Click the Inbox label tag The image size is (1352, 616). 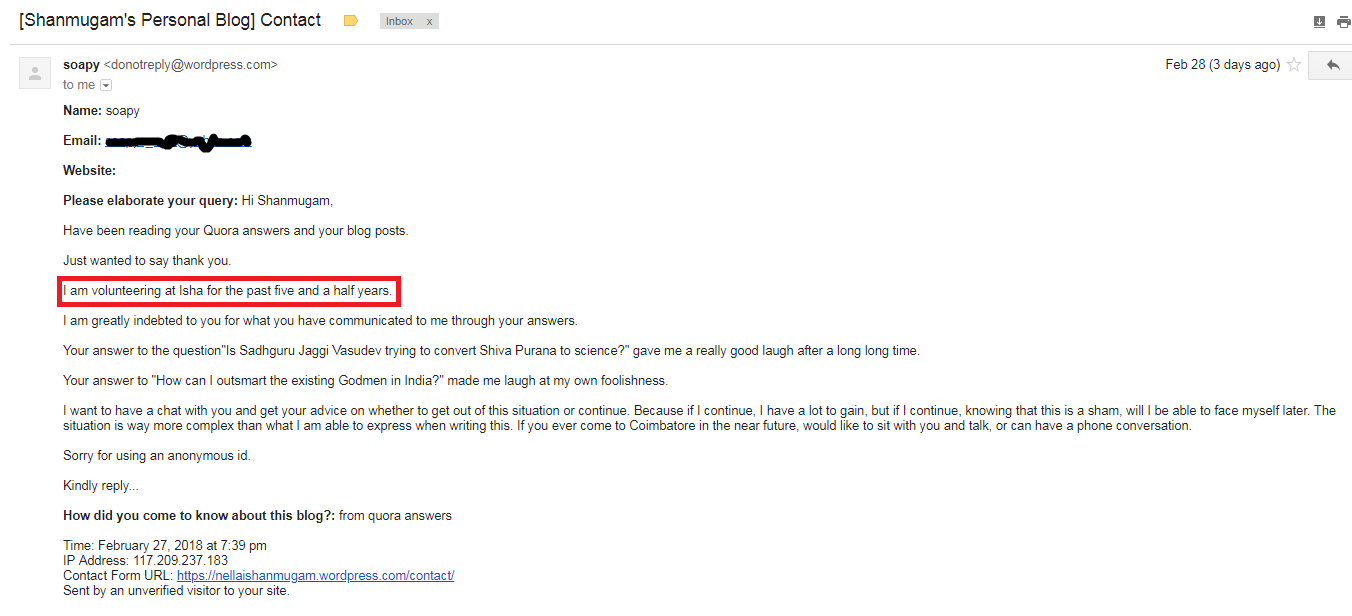point(400,21)
